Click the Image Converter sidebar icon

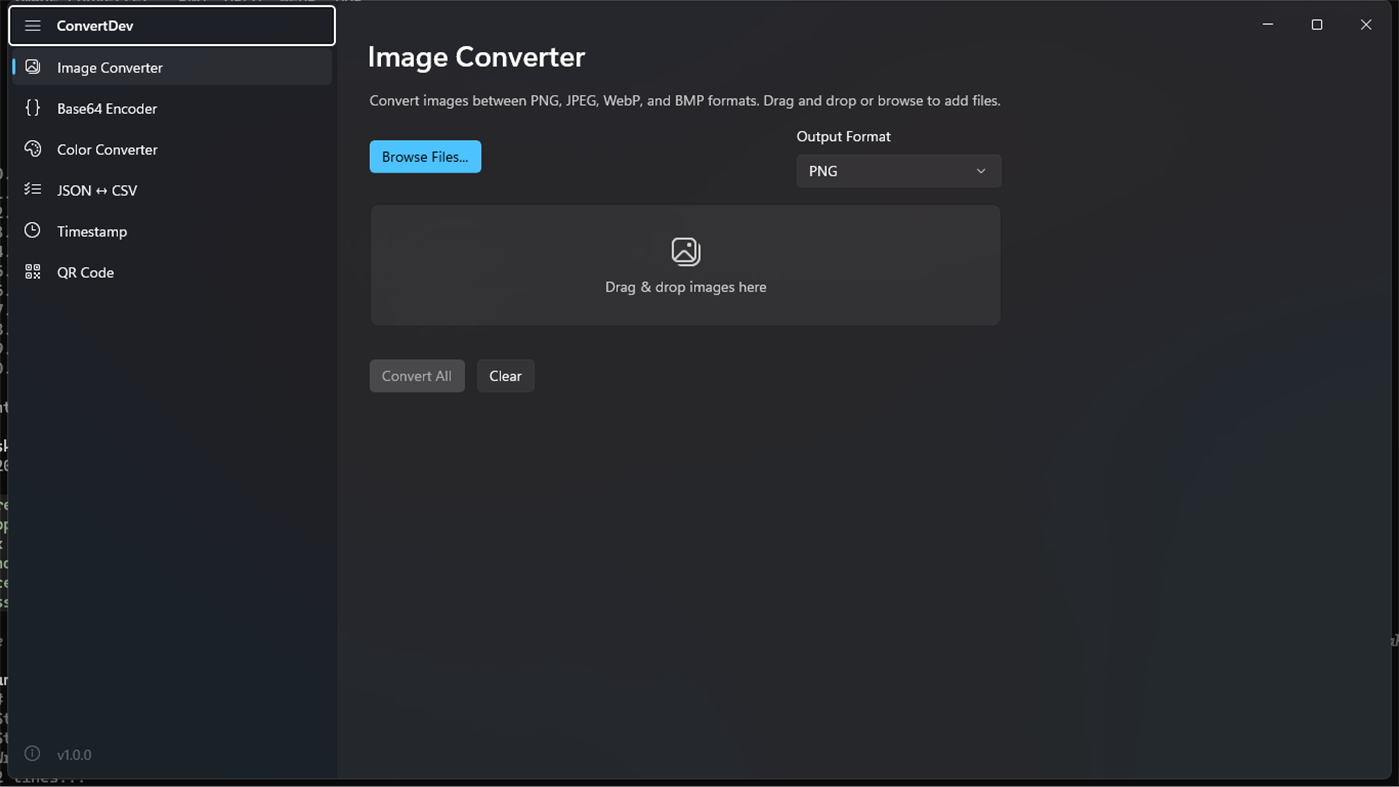pyautogui.click(x=33, y=67)
